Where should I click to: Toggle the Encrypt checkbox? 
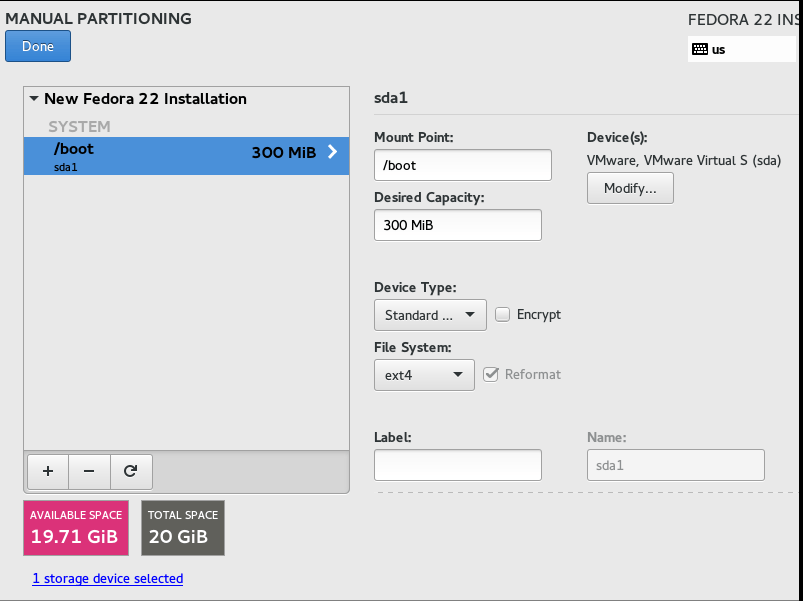coord(502,314)
